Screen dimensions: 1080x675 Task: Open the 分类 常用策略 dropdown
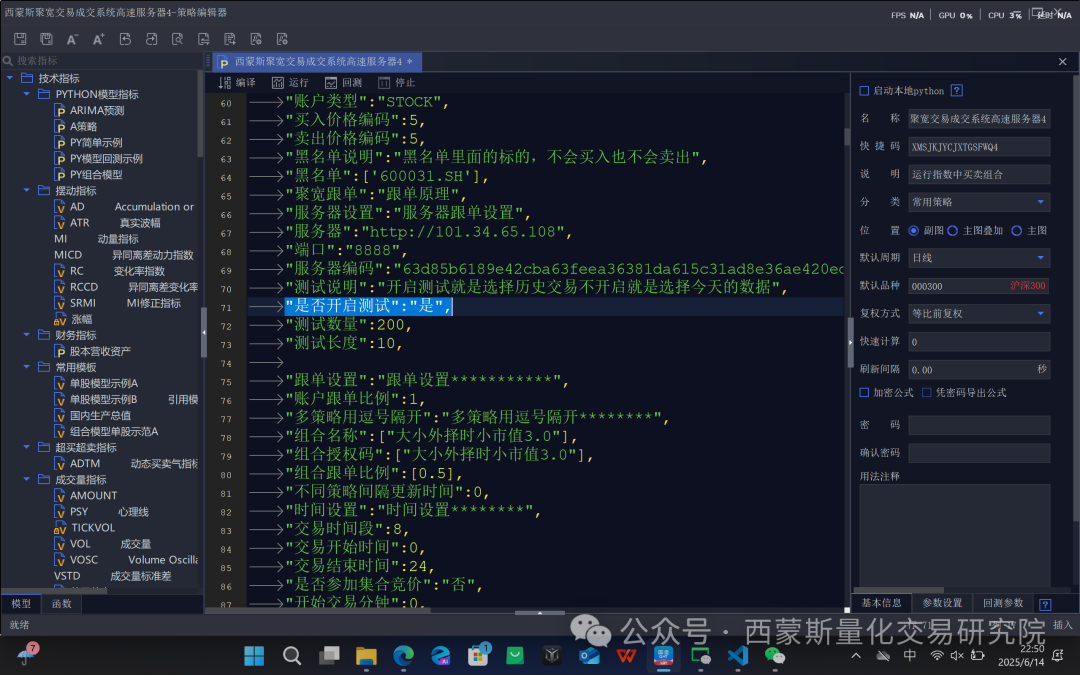point(979,202)
